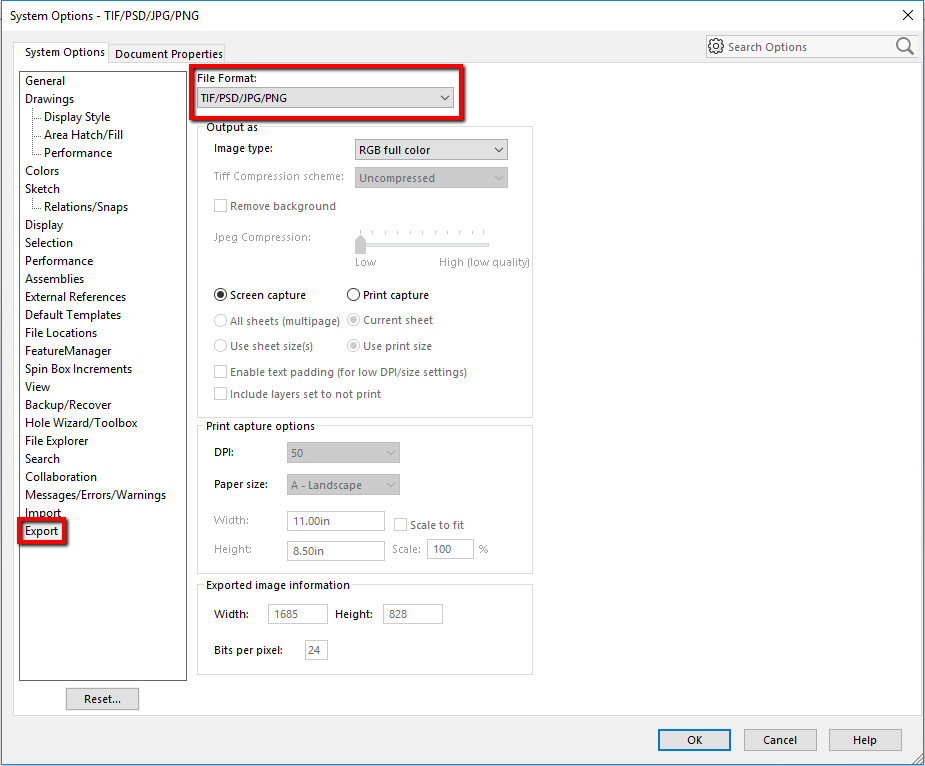Click the exported image Height 828 field

[412, 614]
